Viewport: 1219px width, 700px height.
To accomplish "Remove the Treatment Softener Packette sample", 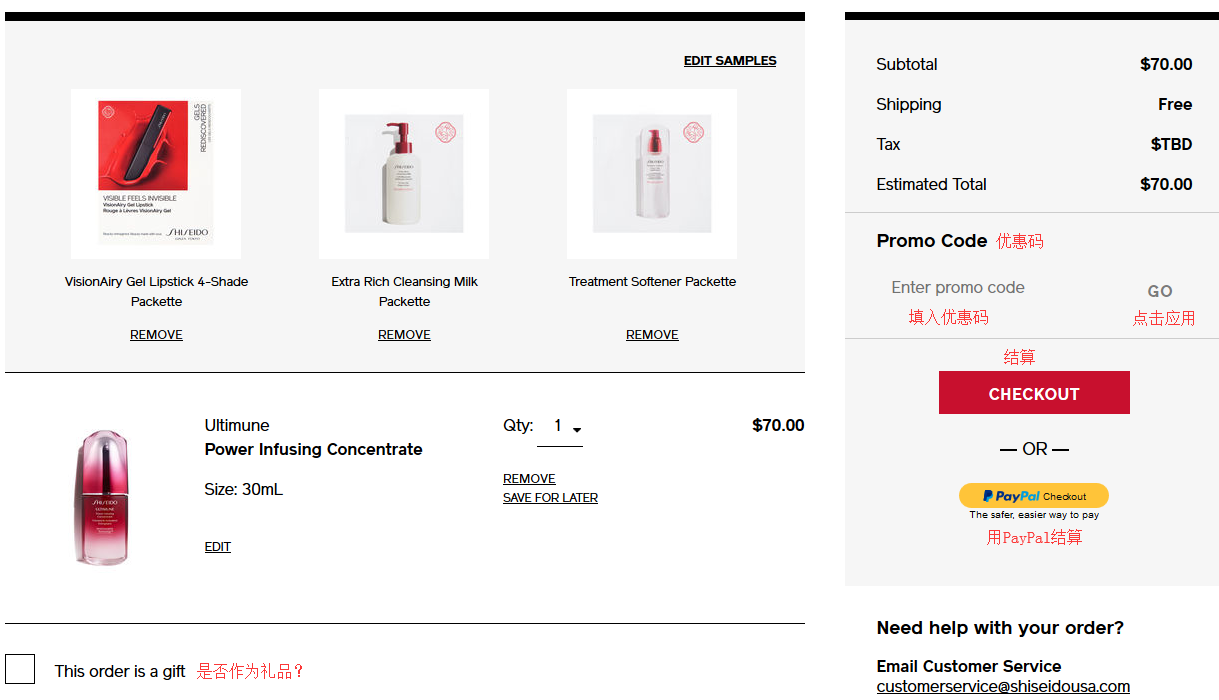I will tap(652, 335).
